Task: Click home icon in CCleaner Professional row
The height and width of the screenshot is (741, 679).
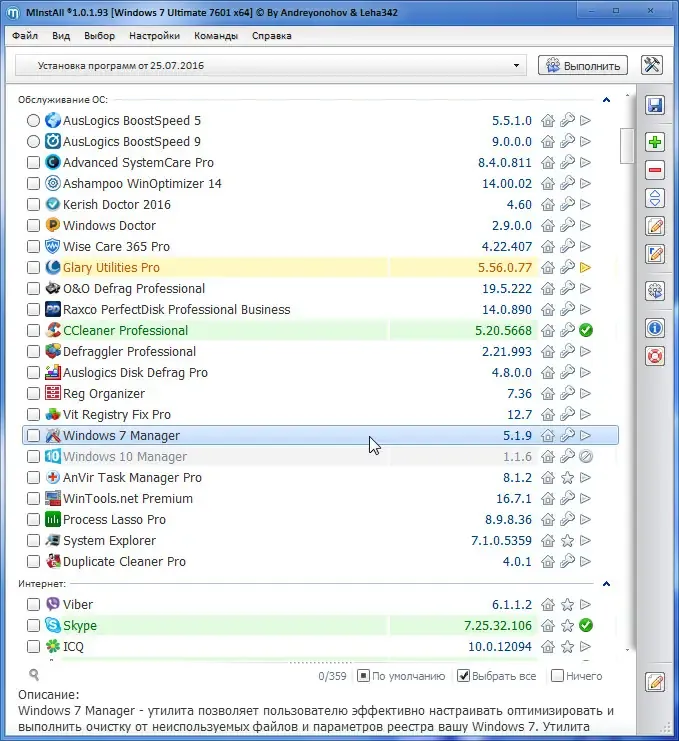Action: 548,330
